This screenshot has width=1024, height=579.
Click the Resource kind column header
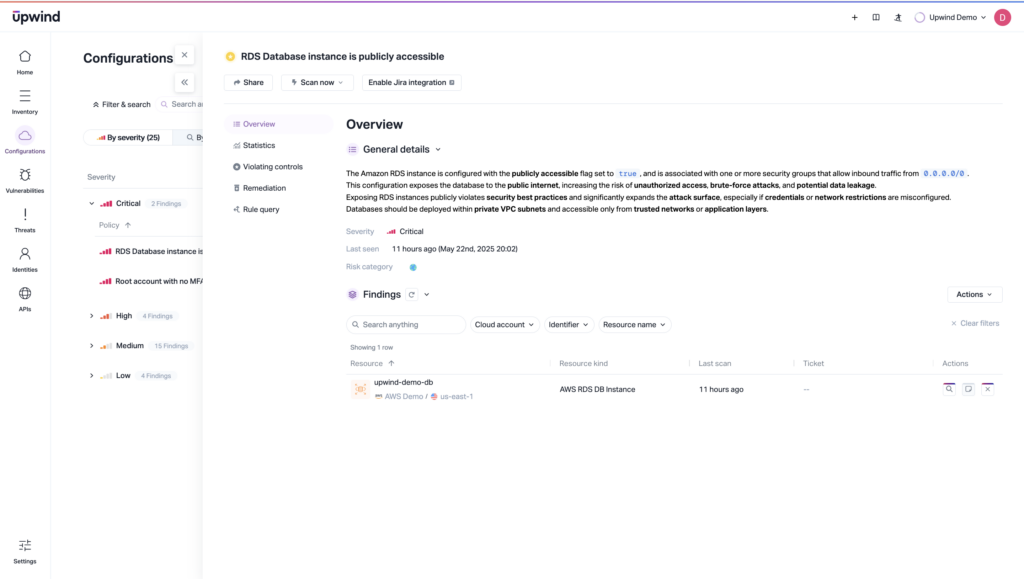583,364
